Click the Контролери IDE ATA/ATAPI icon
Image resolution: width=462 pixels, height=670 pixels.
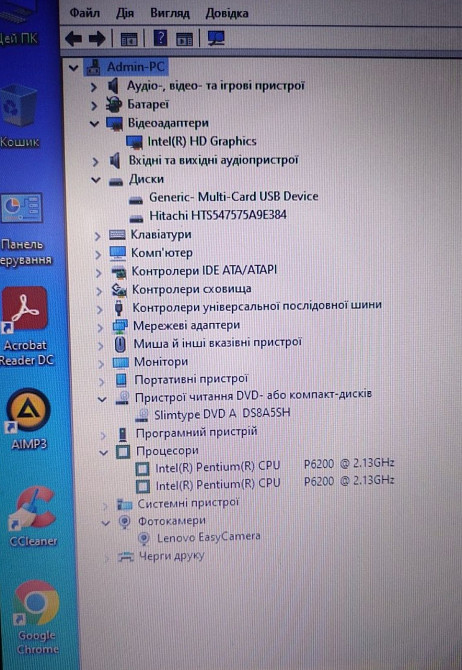point(119,272)
